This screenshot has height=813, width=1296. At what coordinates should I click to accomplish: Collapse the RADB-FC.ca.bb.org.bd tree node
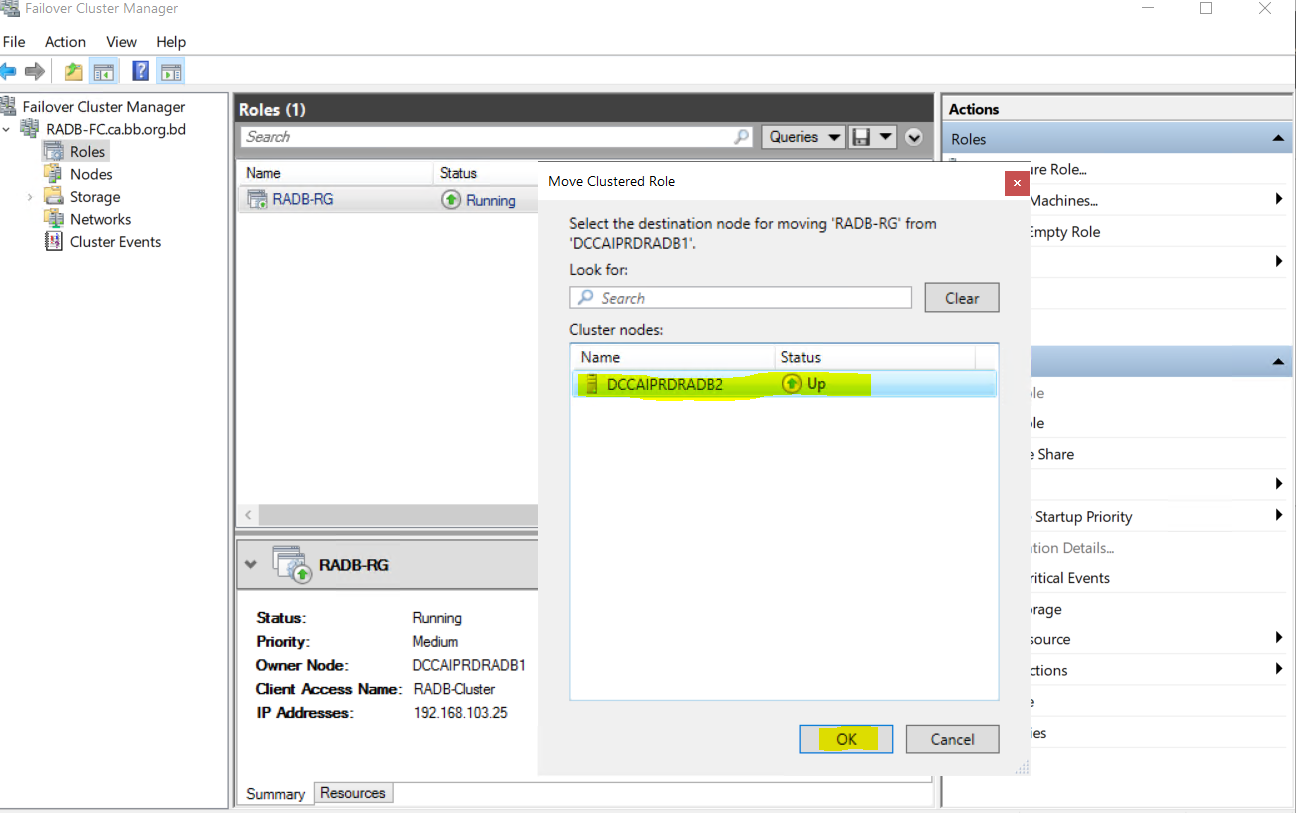click(x=8, y=129)
